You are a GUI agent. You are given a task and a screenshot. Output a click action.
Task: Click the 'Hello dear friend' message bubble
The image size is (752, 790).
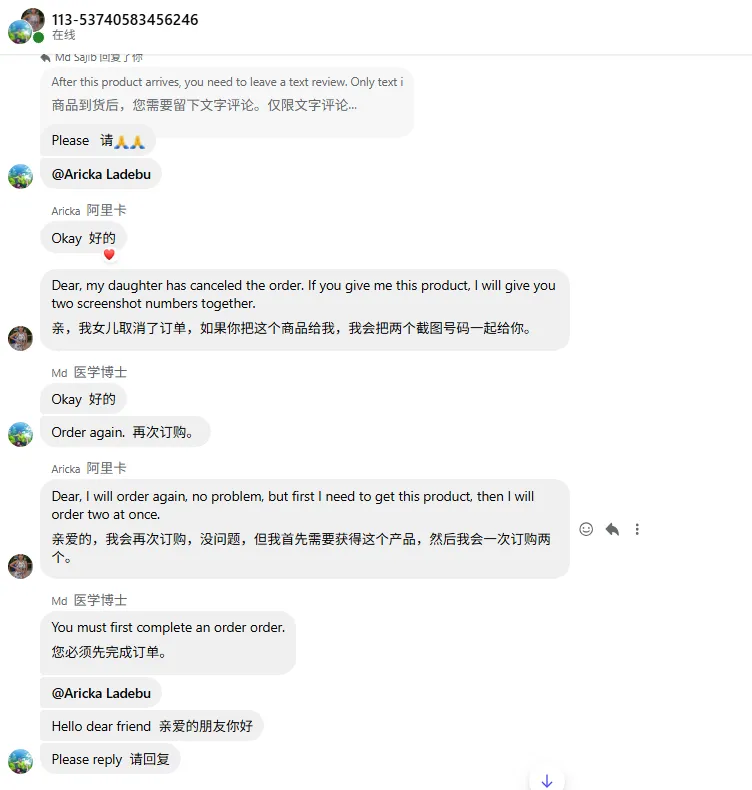(x=151, y=726)
